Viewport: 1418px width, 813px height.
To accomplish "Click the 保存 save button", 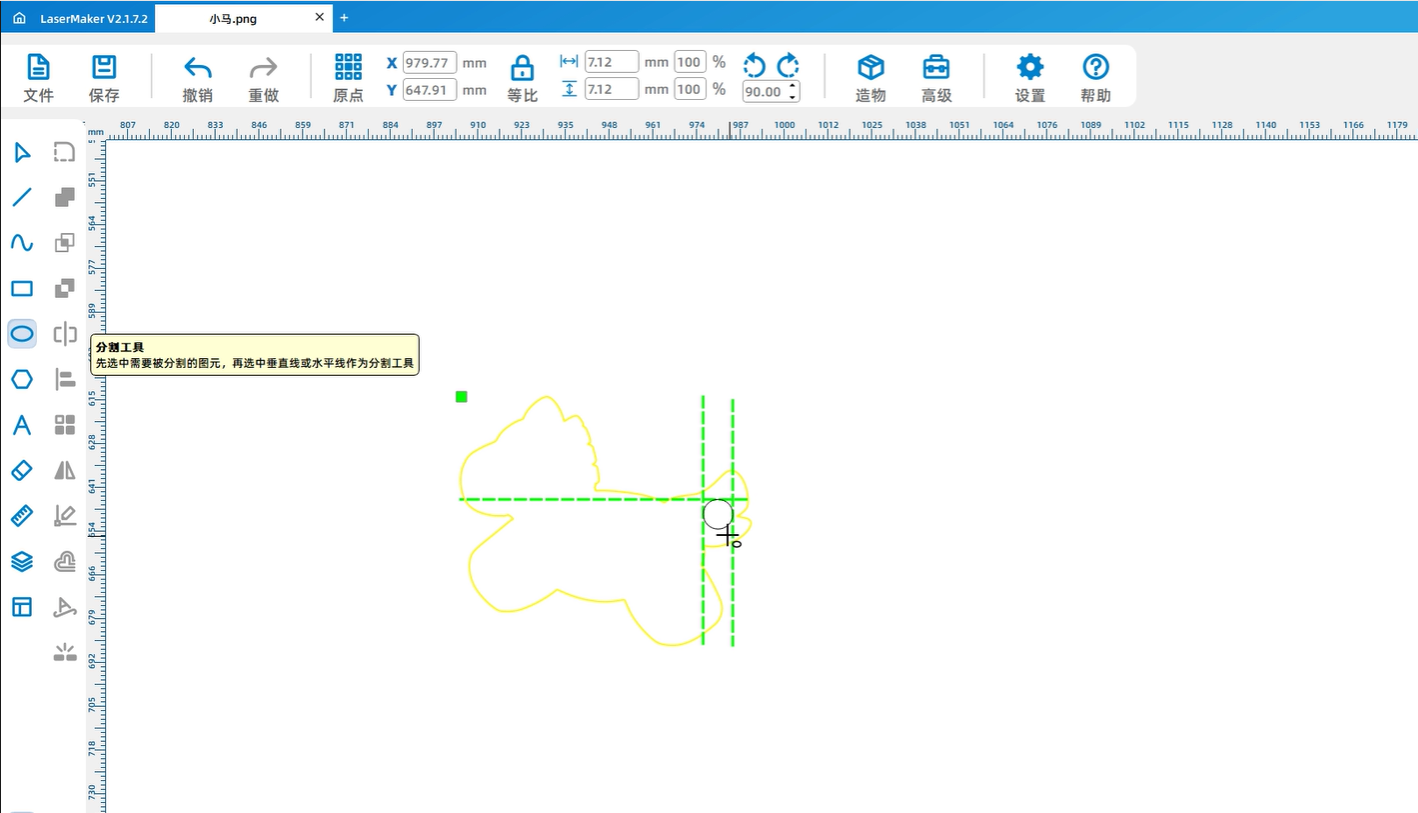I will [104, 78].
